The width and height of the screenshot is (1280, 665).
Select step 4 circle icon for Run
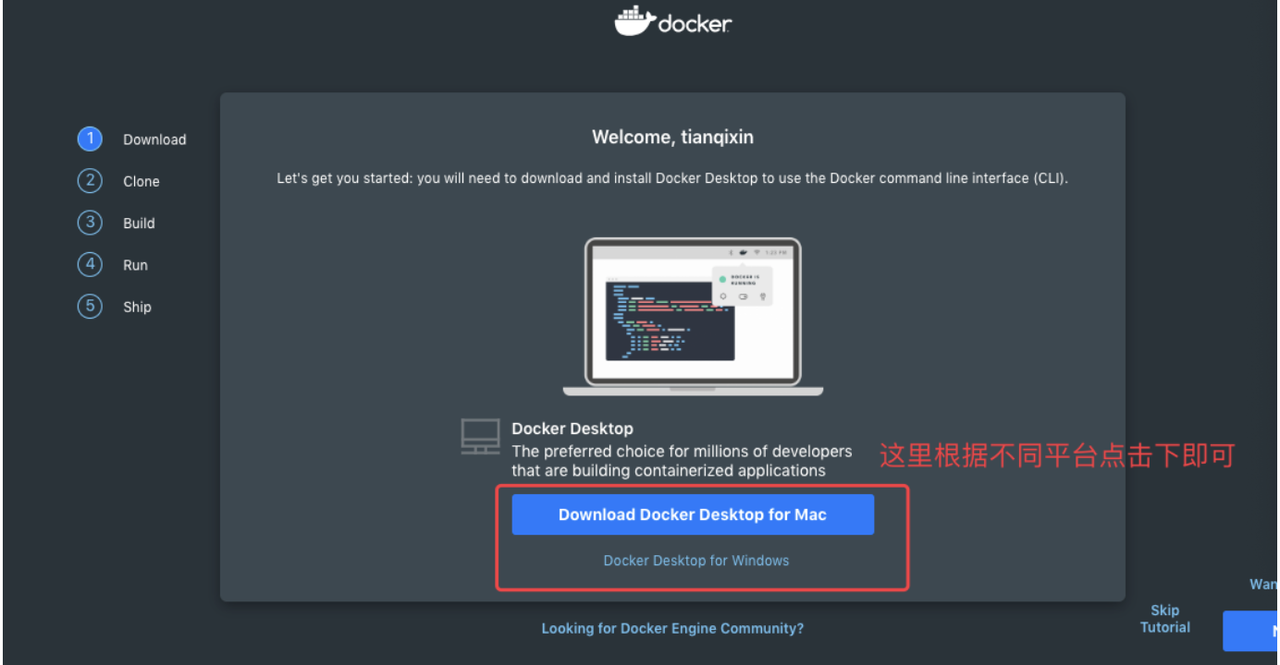90,265
